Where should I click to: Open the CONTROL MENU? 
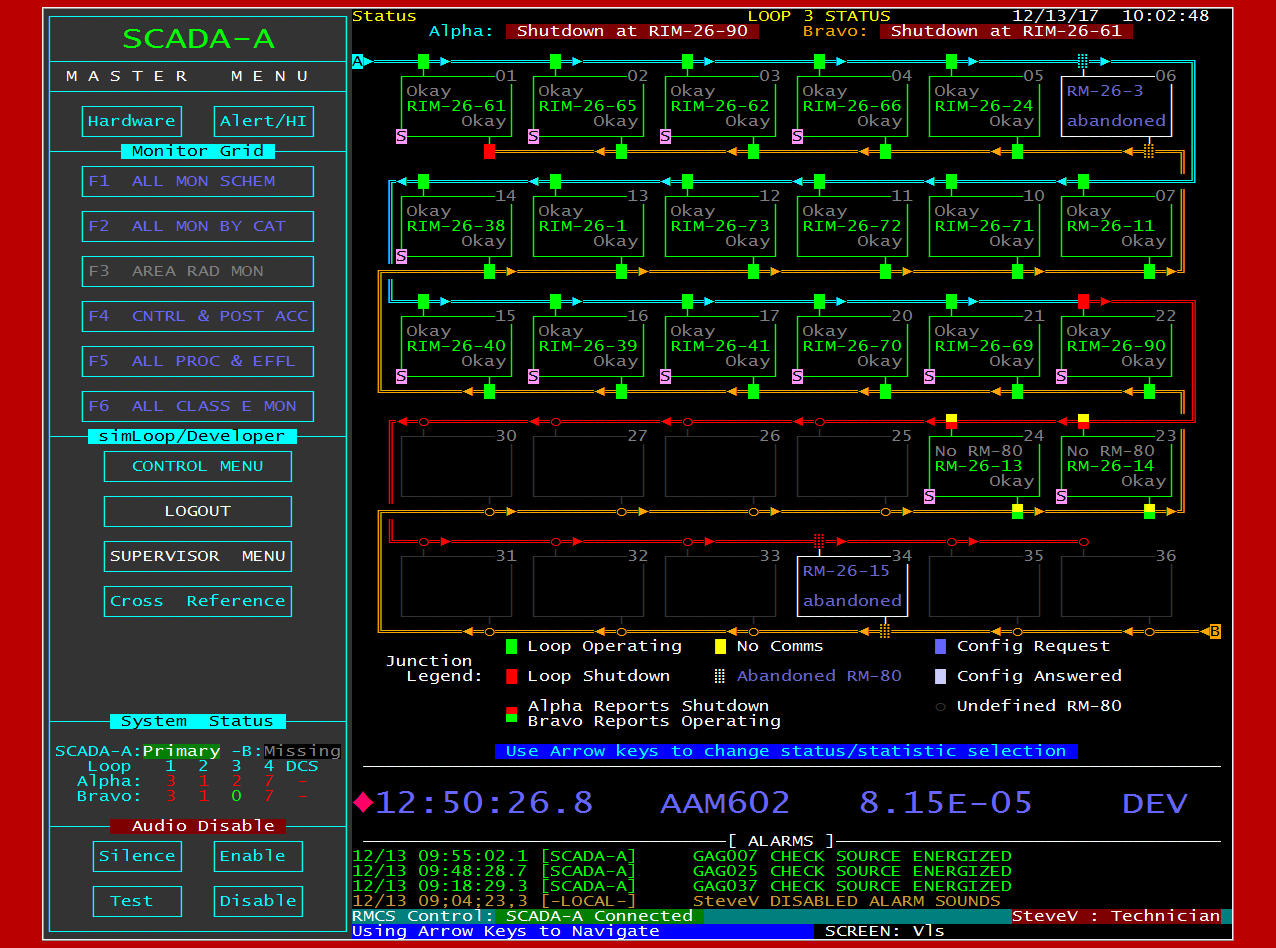click(198, 466)
